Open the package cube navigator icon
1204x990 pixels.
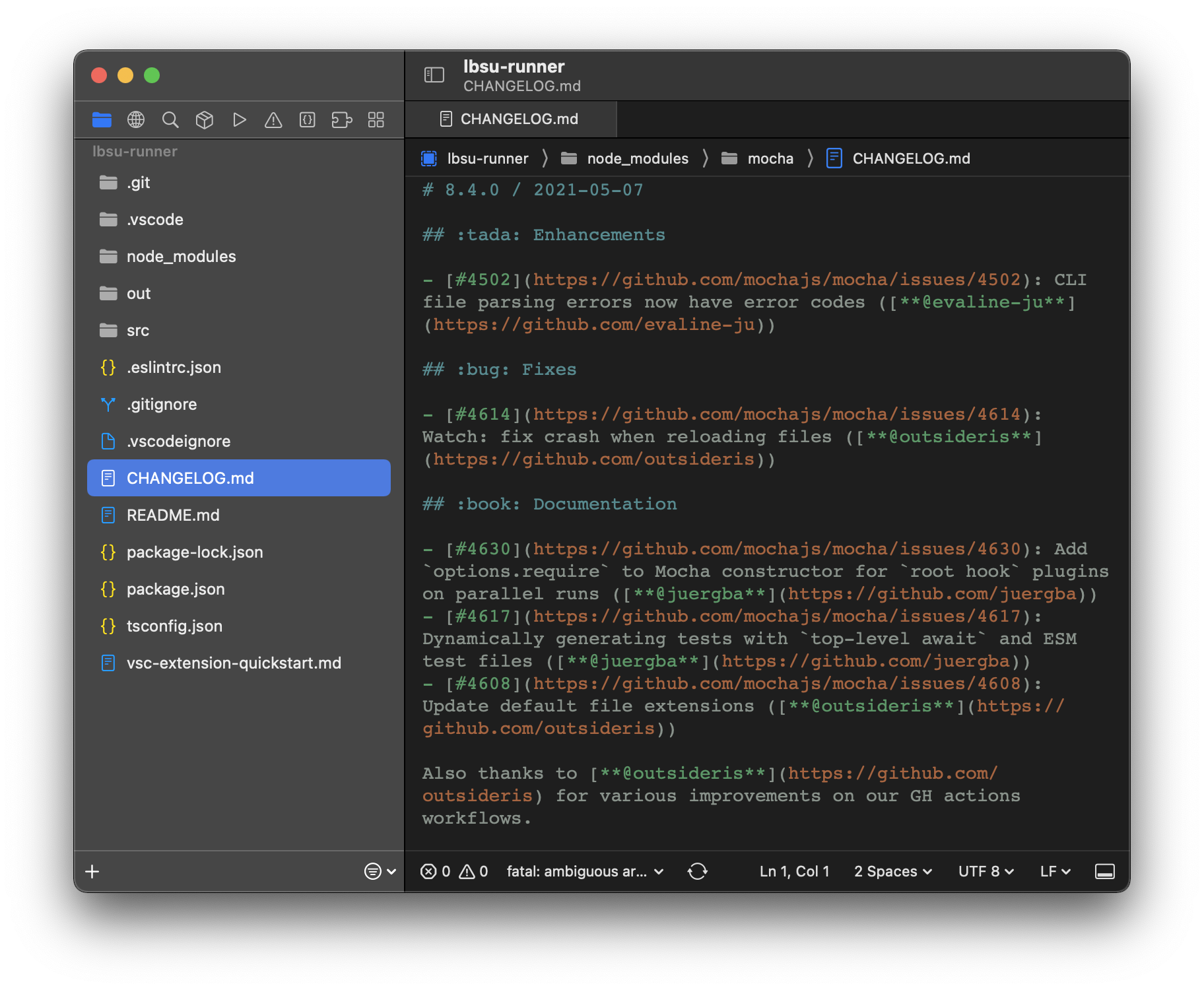[x=205, y=119]
